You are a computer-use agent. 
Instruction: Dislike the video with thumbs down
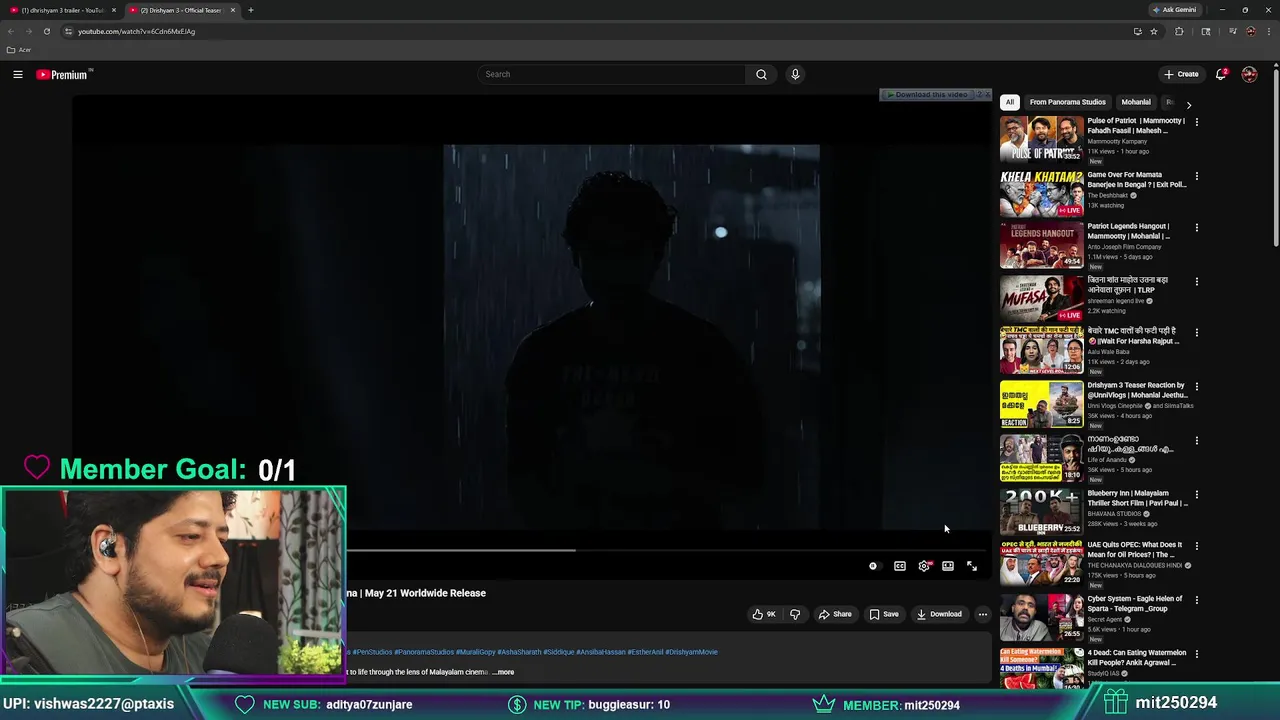(x=795, y=614)
